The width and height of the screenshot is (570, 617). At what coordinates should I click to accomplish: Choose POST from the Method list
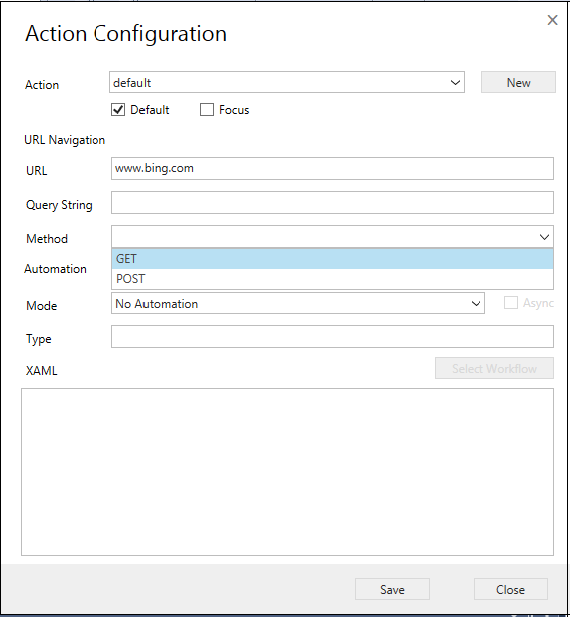click(332, 279)
